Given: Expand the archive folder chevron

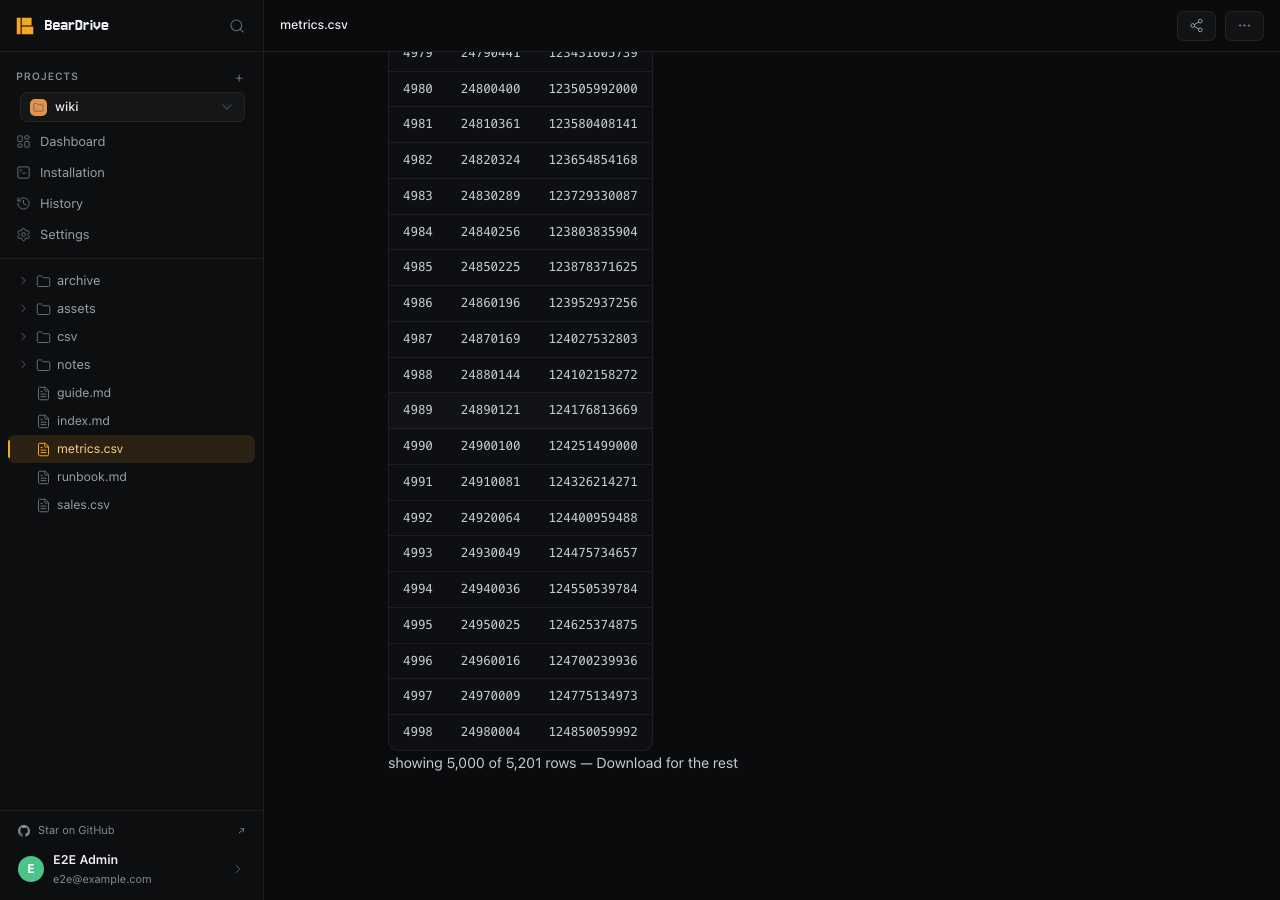Looking at the screenshot, I should point(23,281).
